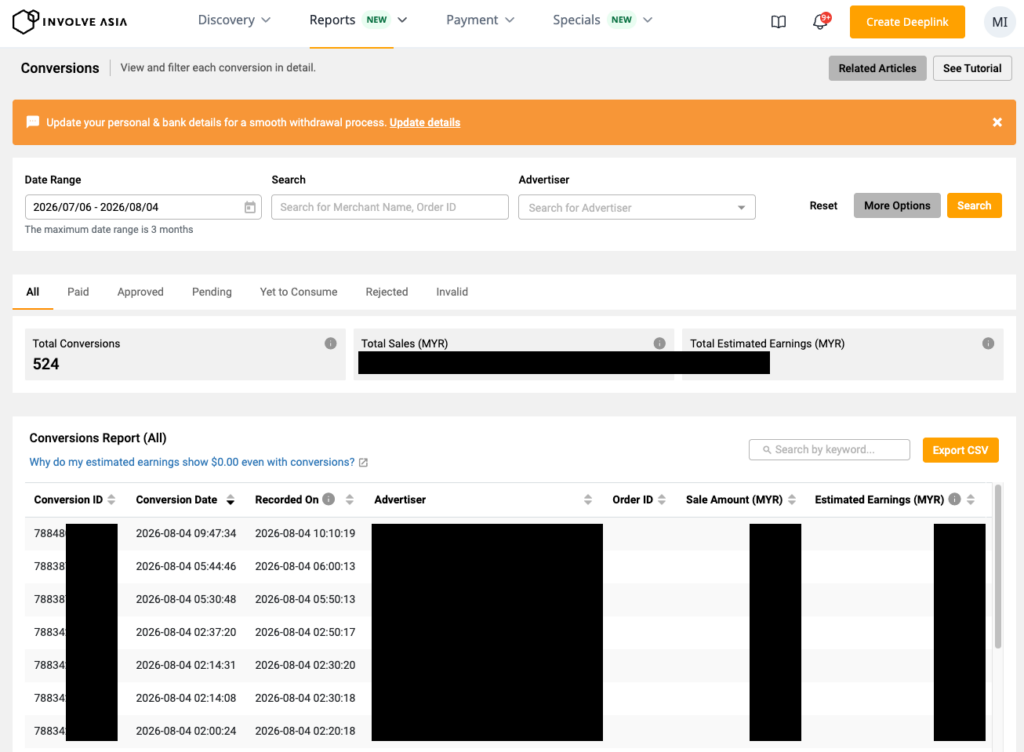Click the Date Range input field
The image size is (1024, 752).
143,207
